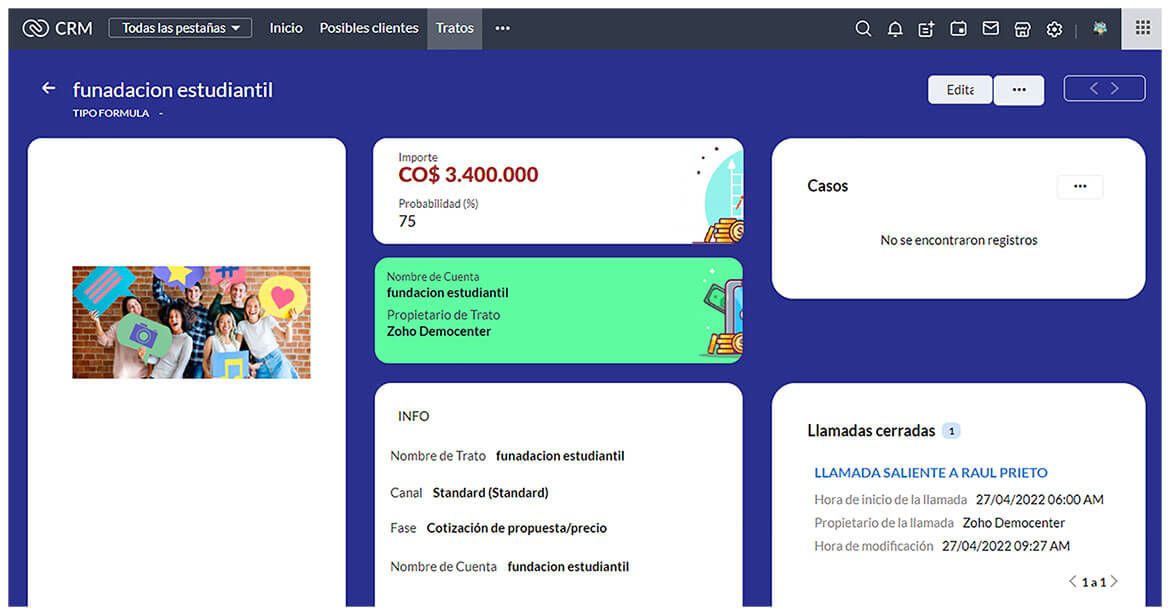Click the INFO section heading

(x=413, y=416)
